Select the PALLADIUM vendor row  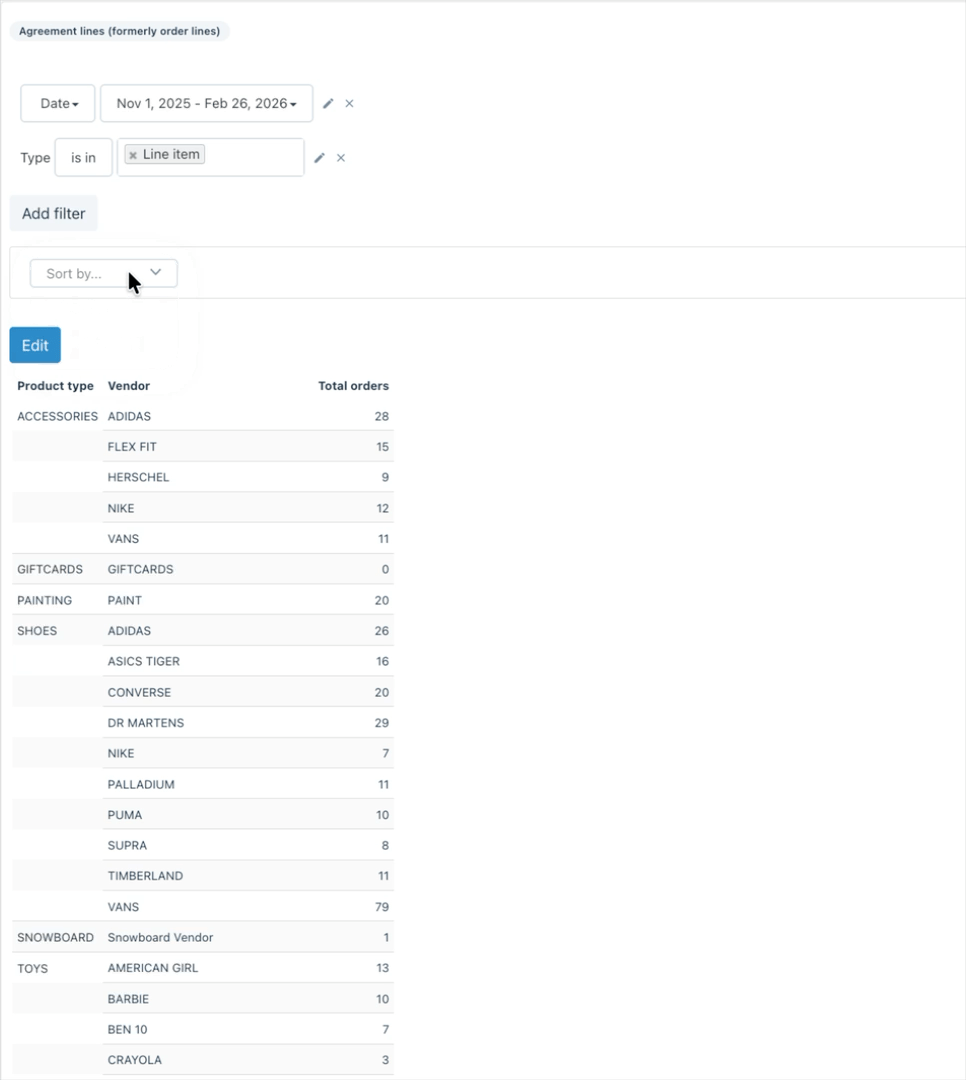tap(248, 784)
